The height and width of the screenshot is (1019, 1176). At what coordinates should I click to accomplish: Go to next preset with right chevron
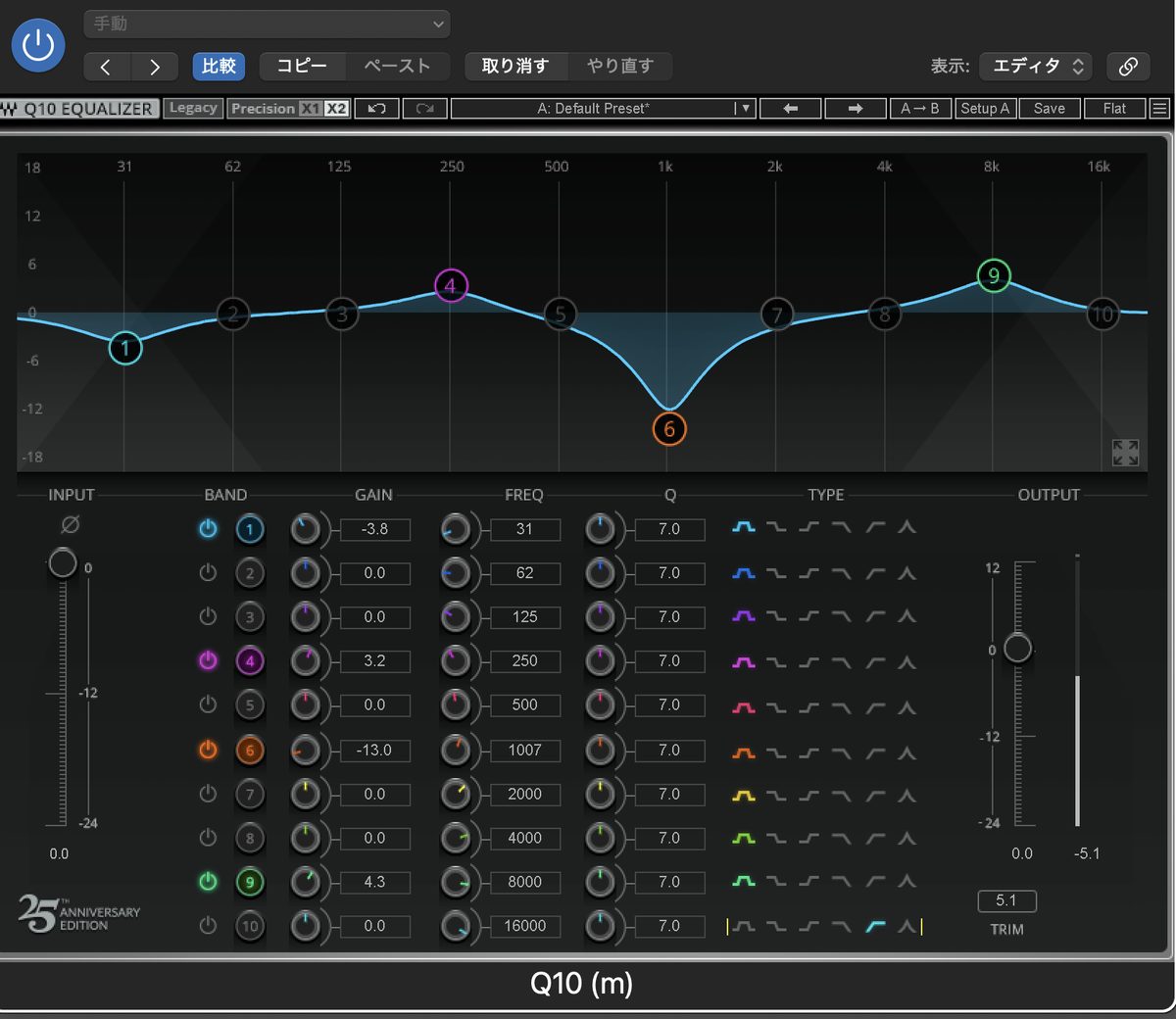coord(154,66)
